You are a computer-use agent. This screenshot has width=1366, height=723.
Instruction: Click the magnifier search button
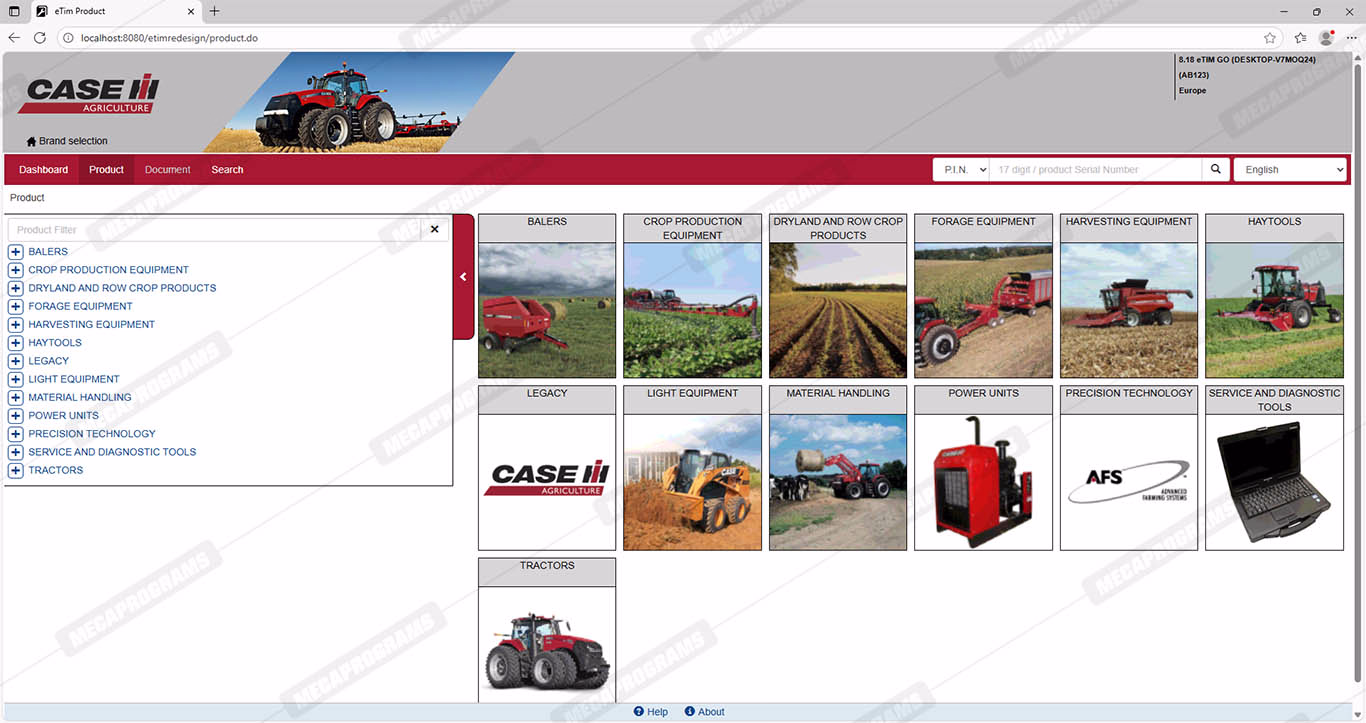click(1216, 170)
